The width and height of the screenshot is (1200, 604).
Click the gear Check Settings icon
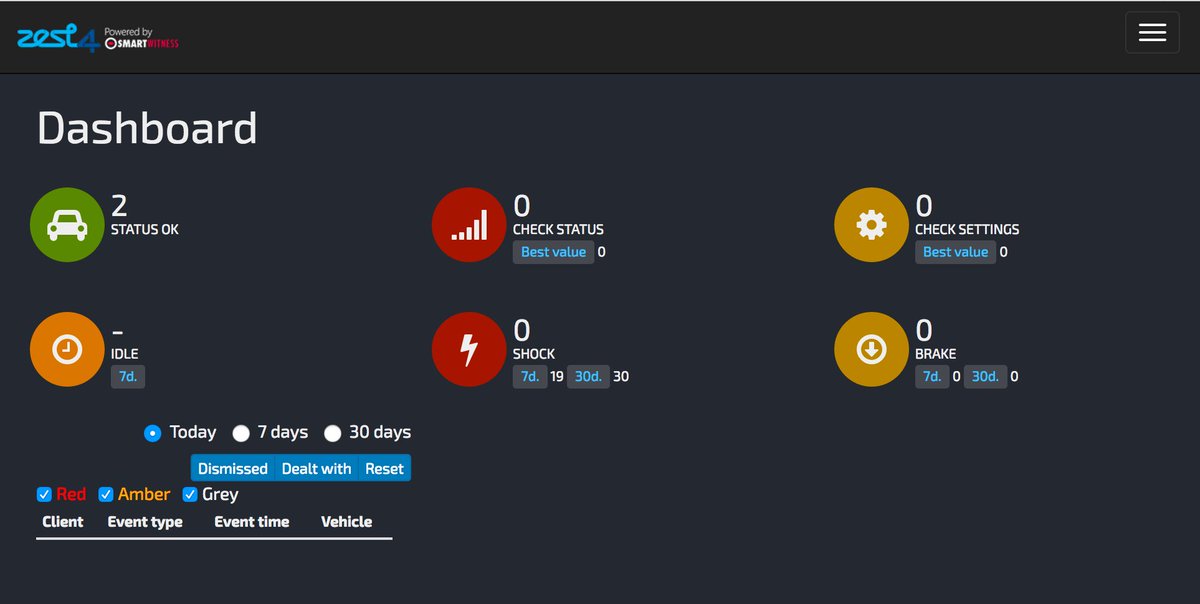point(871,226)
